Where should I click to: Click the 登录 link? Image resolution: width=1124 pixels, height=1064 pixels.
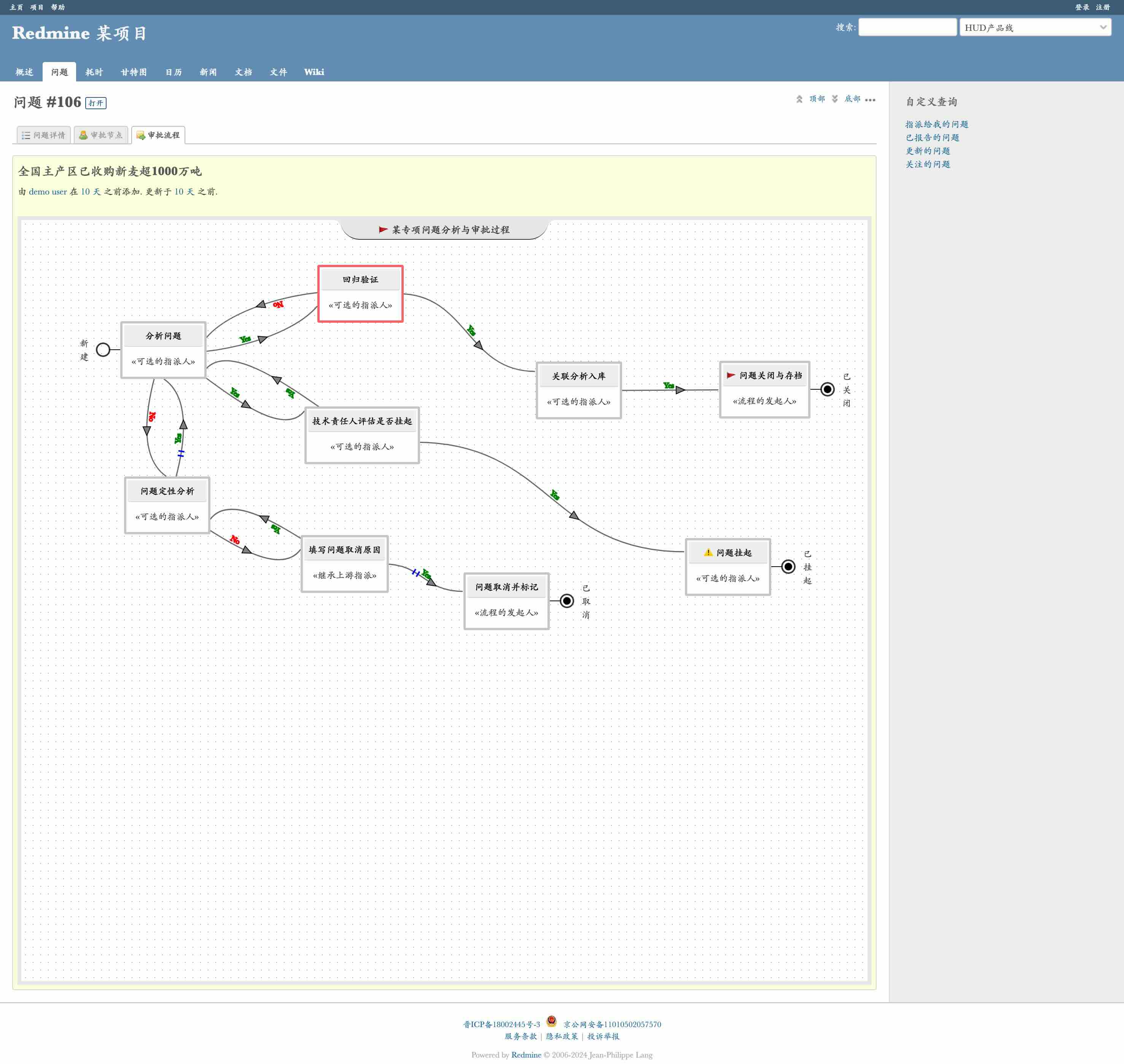(1082, 7)
